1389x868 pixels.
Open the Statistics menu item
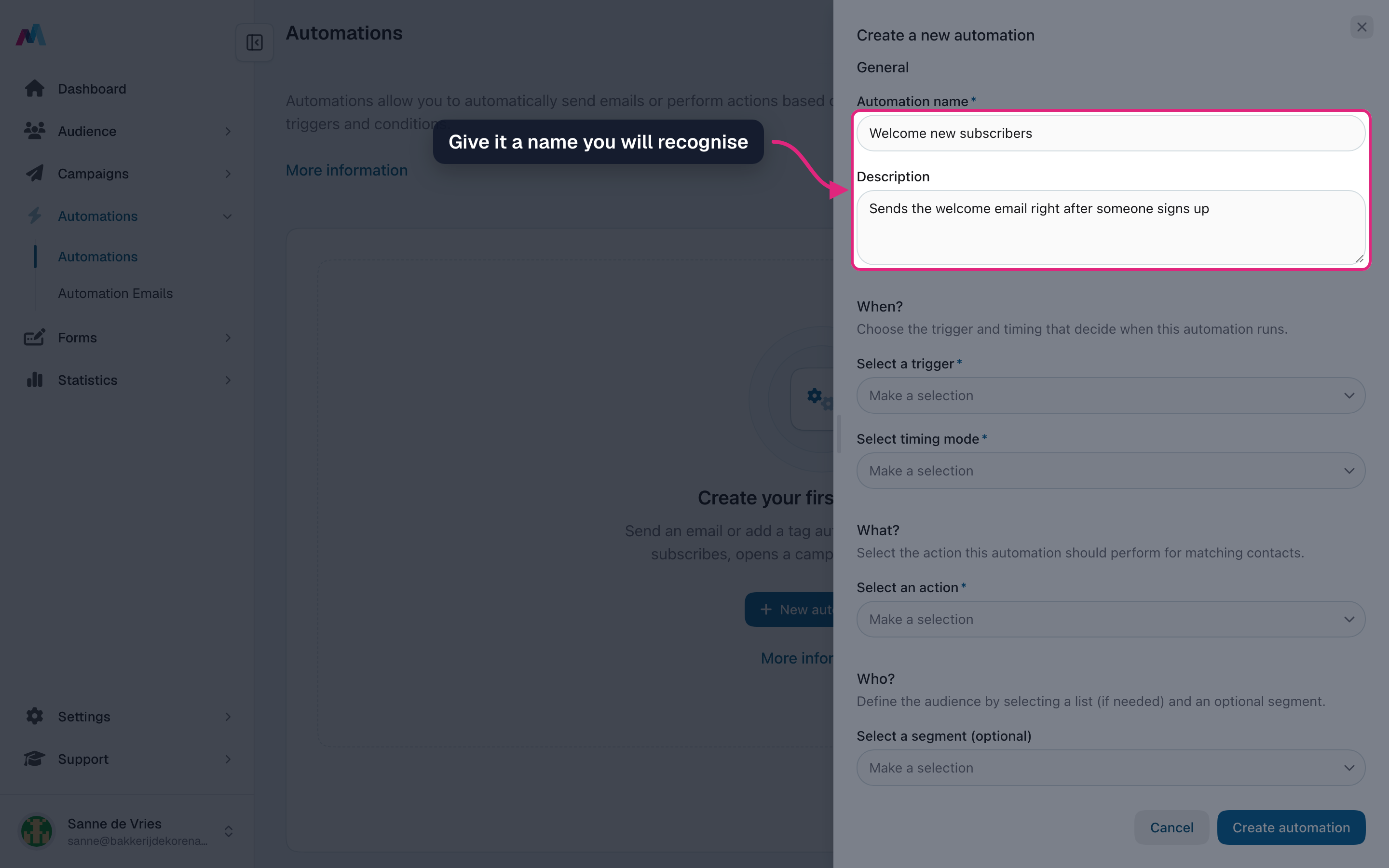tap(127, 380)
